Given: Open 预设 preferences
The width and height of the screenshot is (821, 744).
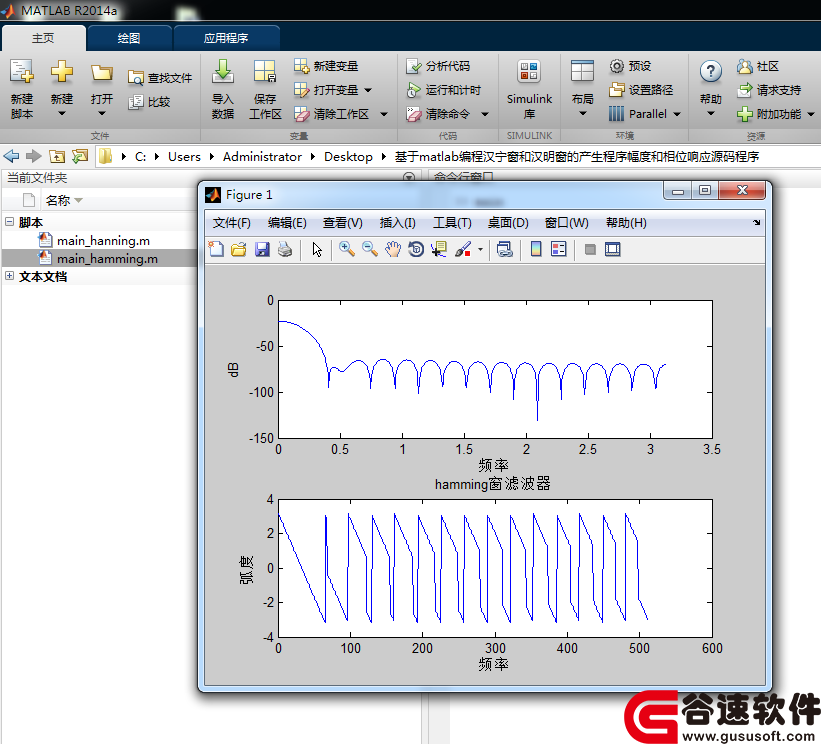Looking at the screenshot, I should tap(630, 66).
